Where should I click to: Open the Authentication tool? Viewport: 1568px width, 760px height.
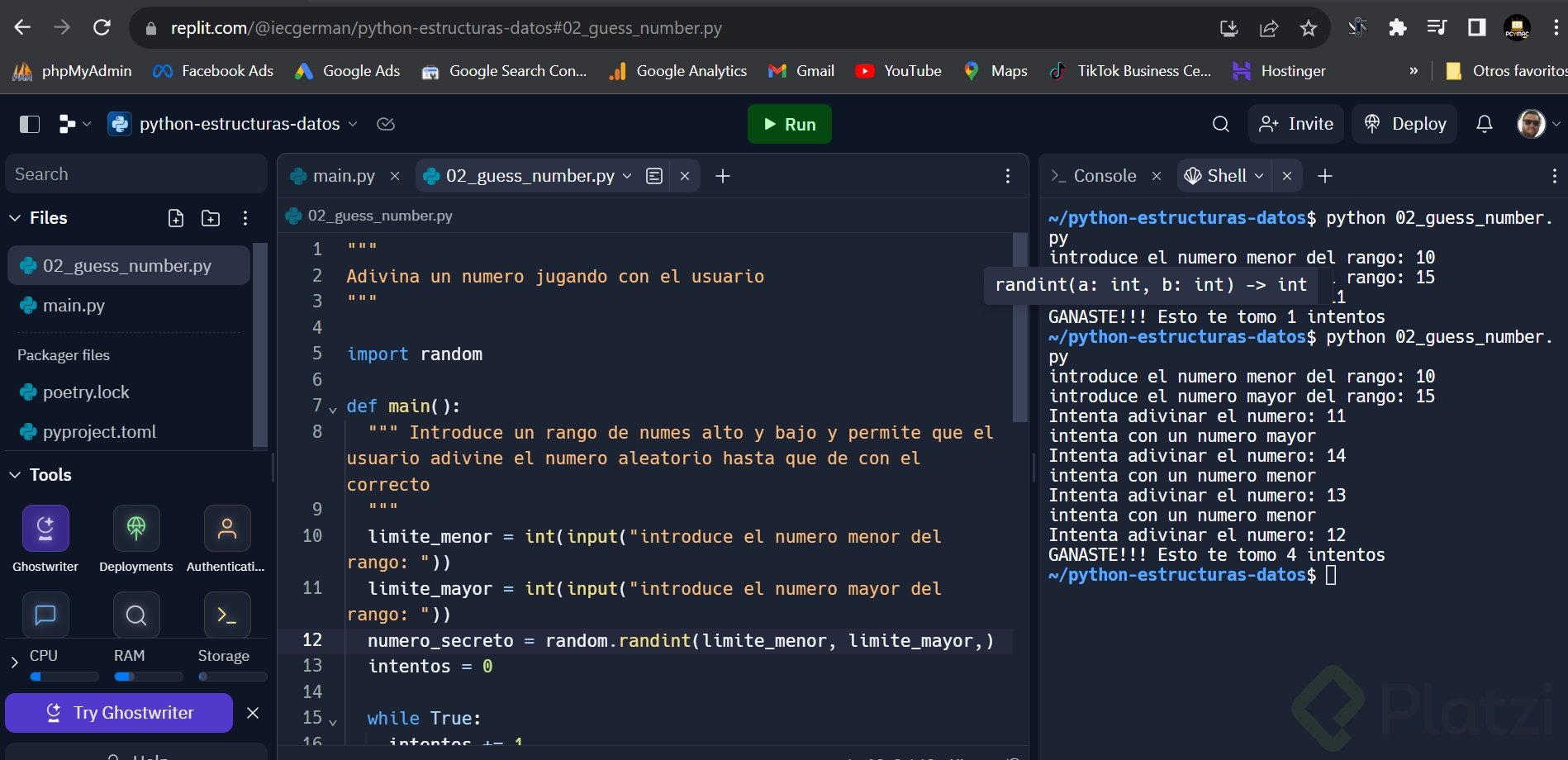(226, 529)
